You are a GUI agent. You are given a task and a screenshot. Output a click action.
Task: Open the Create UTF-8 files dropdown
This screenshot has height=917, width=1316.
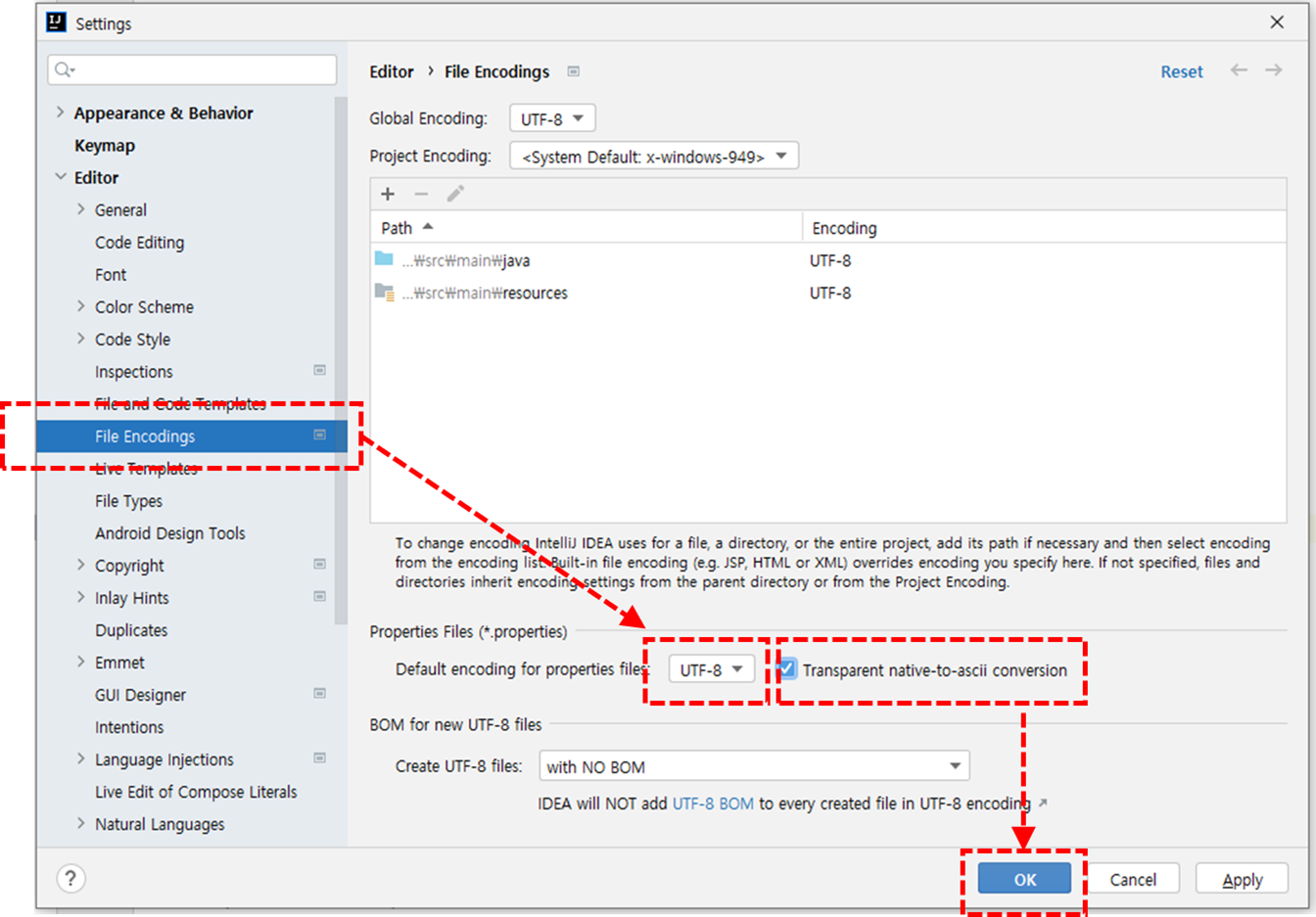(754, 766)
